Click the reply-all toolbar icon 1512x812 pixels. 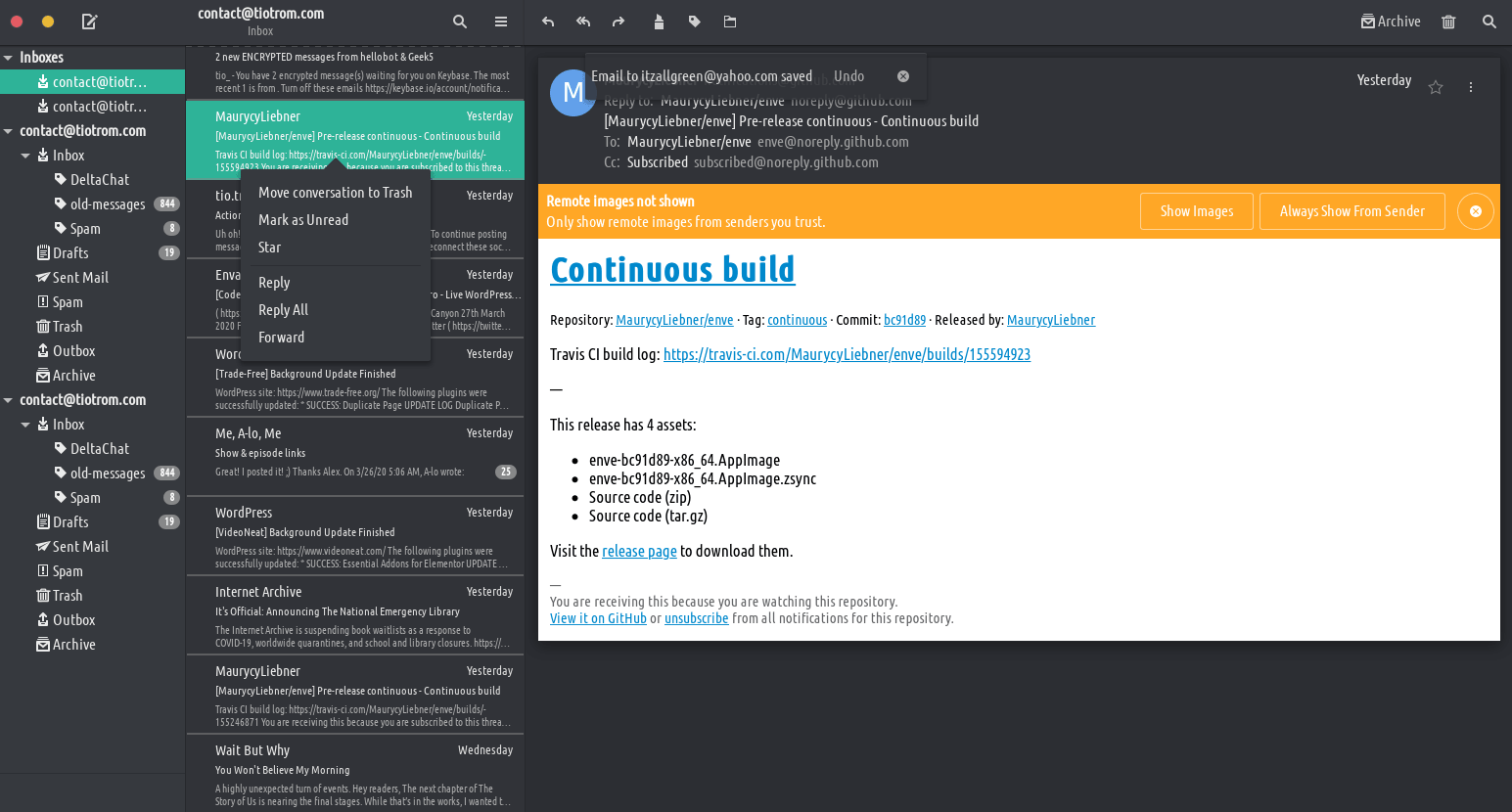[583, 22]
